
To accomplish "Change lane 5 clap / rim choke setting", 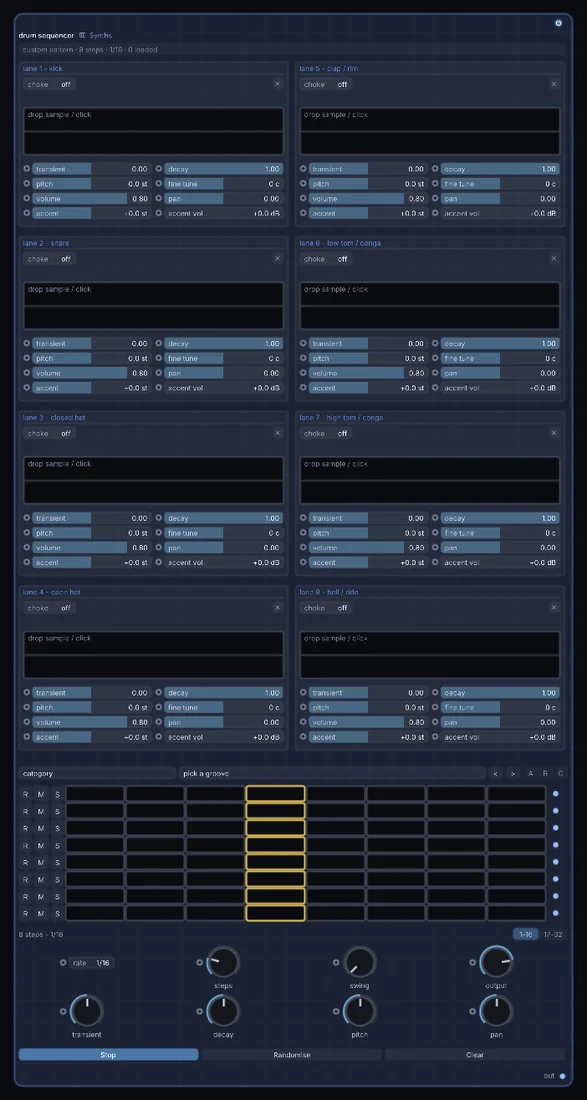I will (326, 84).
